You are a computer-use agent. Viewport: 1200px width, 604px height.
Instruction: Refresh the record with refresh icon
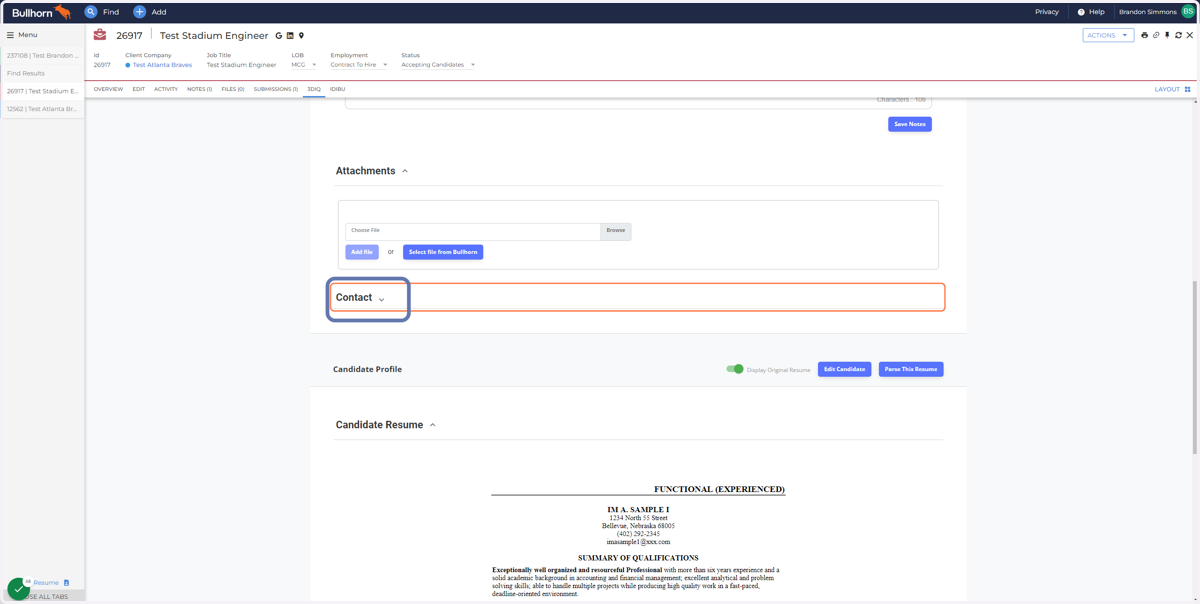coord(1178,35)
